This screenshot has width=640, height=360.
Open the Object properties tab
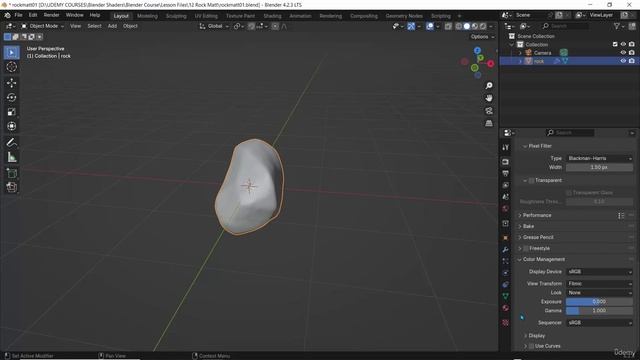click(506, 238)
